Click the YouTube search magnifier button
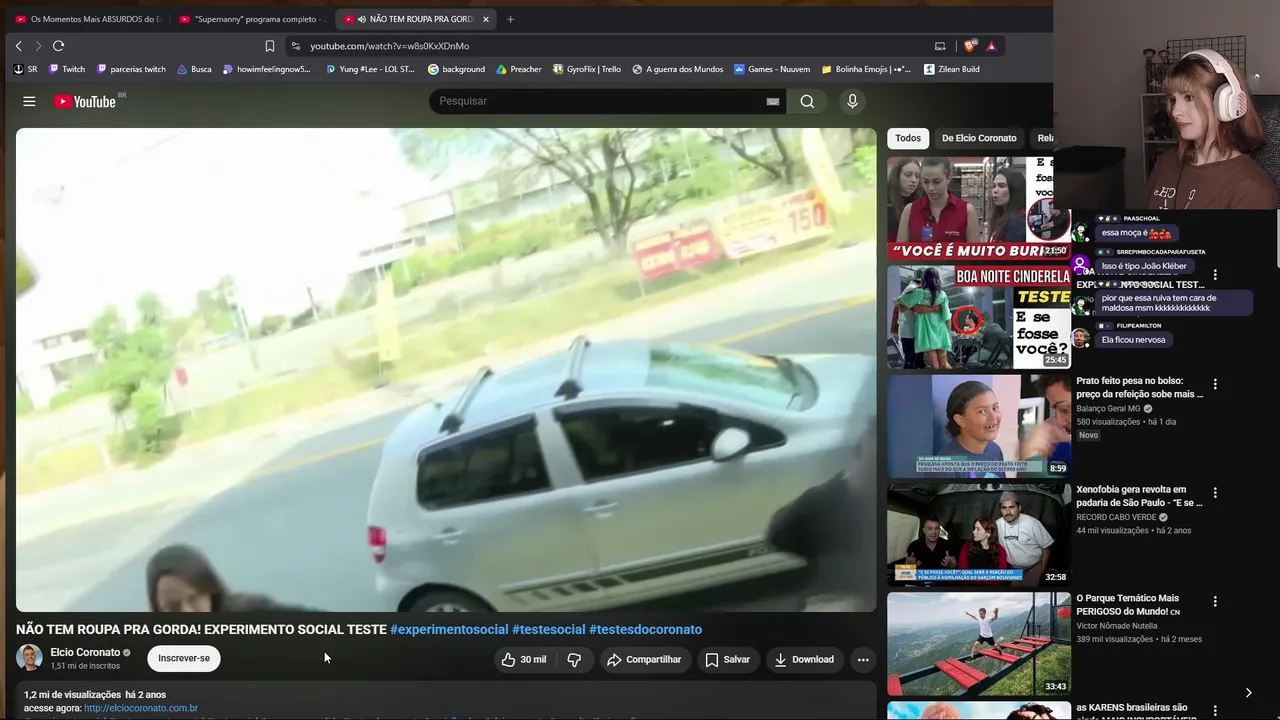The width and height of the screenshot is (1280, 720). (x=807, y=101)
